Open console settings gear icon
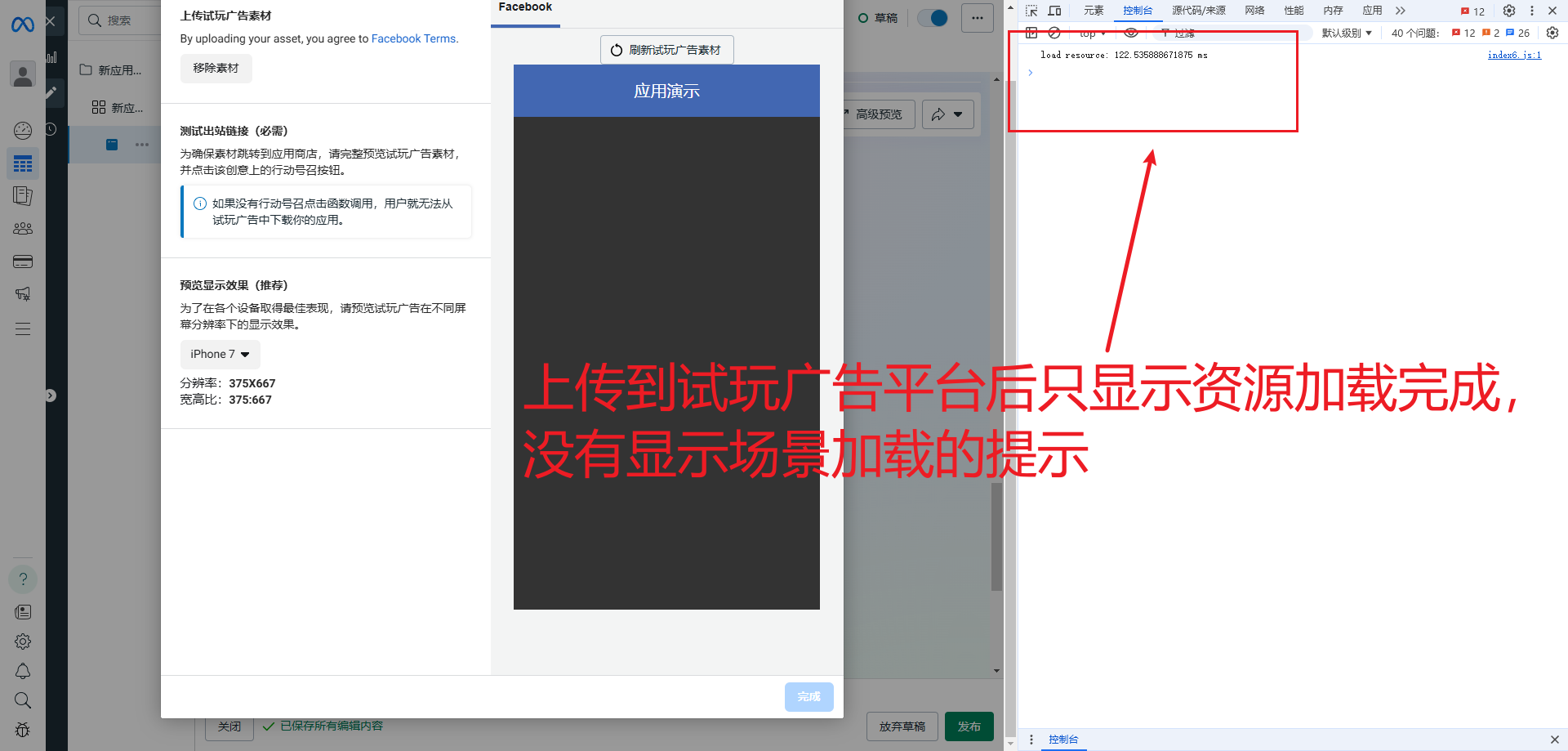 (x=1552, y=33)
